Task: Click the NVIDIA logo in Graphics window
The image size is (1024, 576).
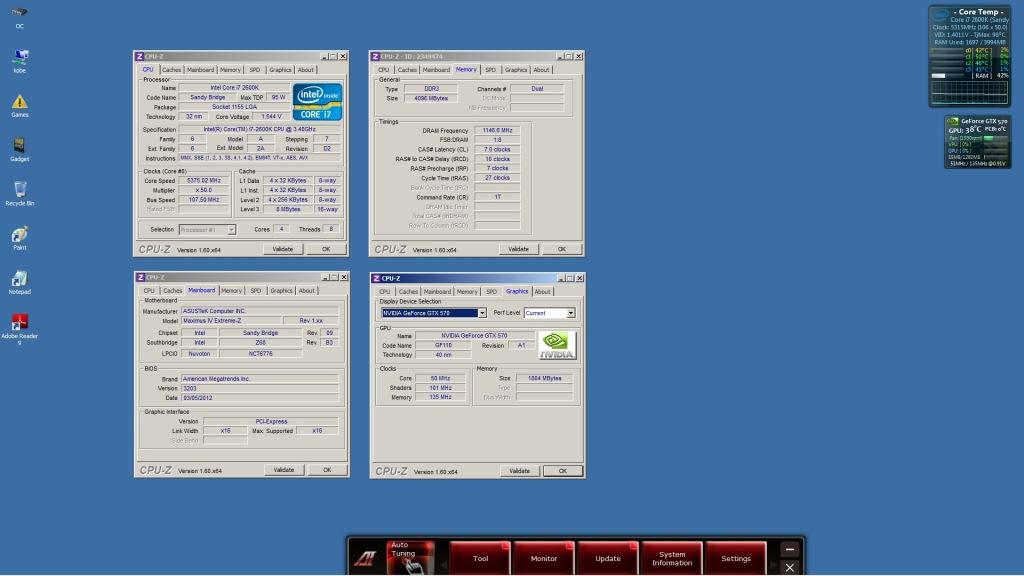Action: tap(557, 345)
